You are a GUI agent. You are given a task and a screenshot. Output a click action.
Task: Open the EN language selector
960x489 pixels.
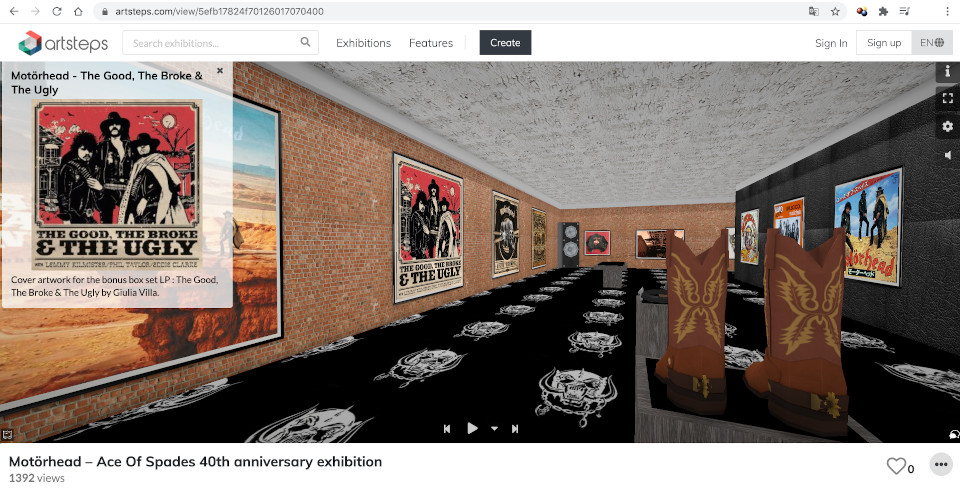(932, 42)
